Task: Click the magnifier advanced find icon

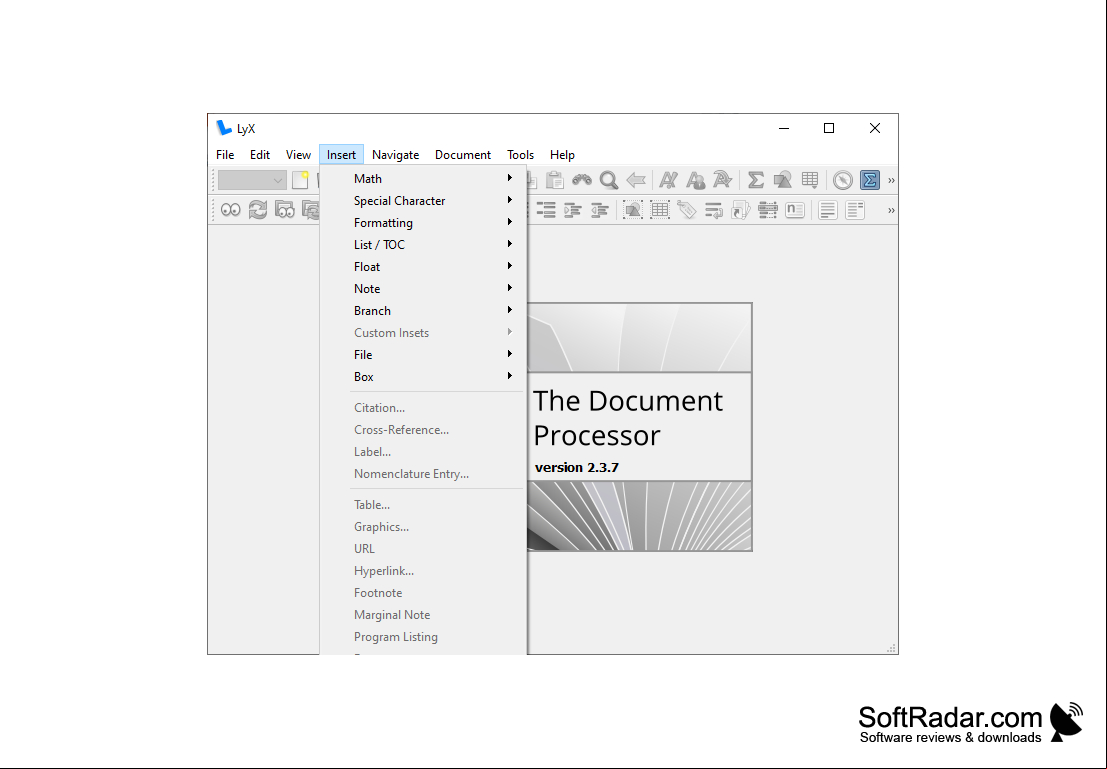Action: click(609, 180)
